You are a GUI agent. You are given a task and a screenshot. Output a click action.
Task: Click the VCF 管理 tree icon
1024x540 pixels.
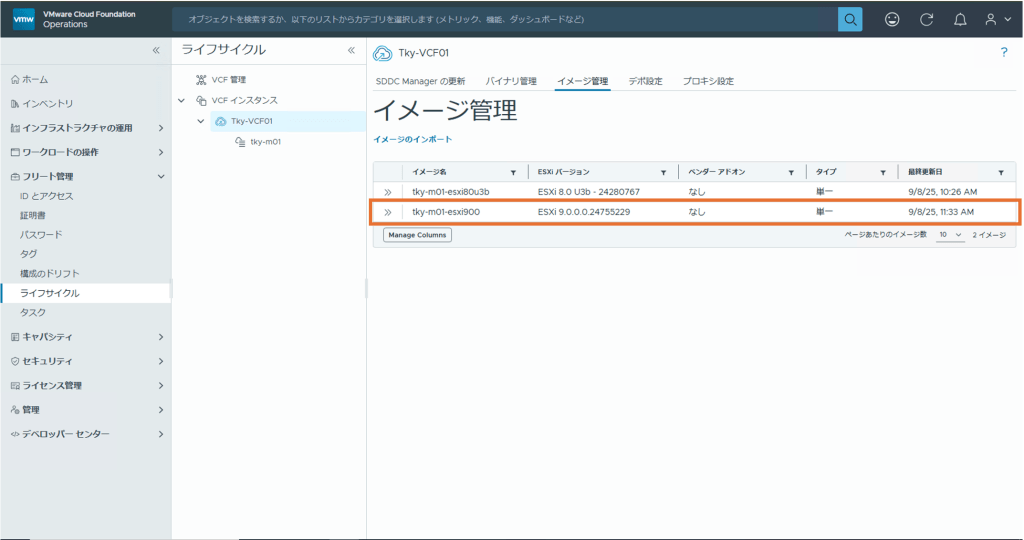pyautogui.click(x=201, y=80)
